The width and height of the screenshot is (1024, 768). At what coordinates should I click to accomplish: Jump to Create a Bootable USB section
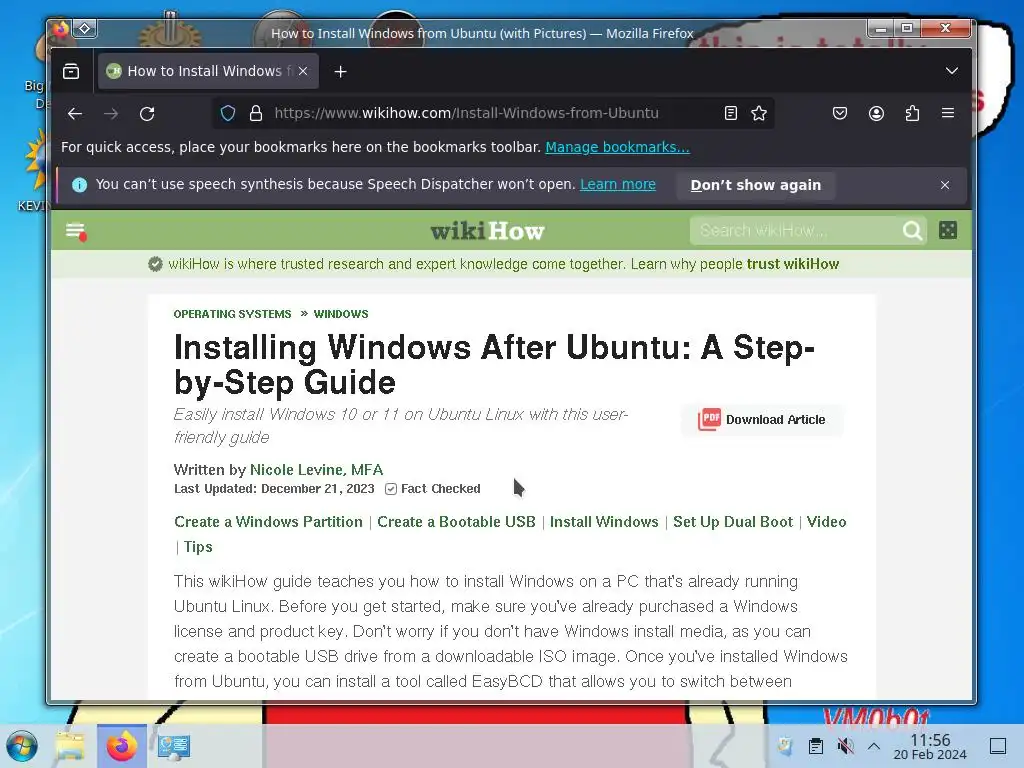(456, 522)
